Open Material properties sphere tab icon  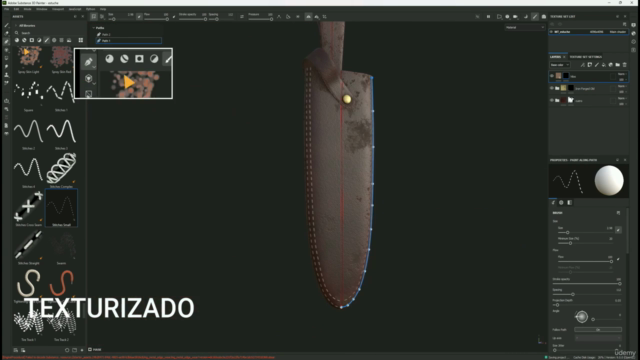point(561,202)
